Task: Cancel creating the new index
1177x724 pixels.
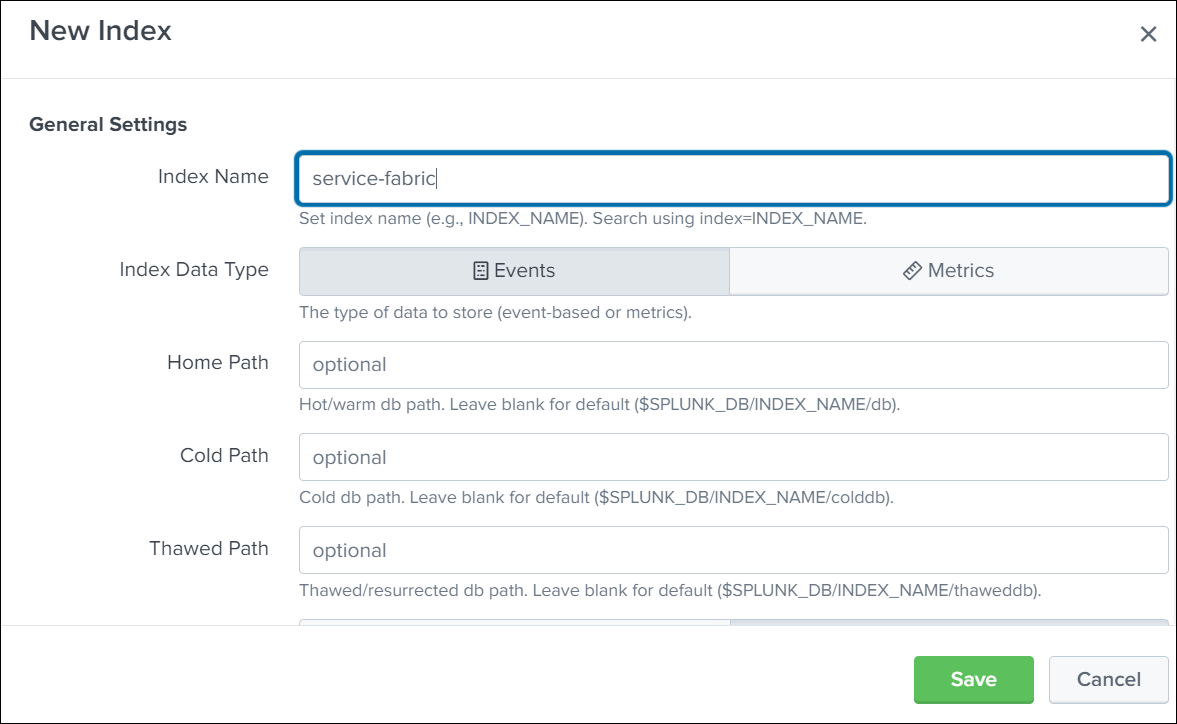Action: tap(1108, 679)
